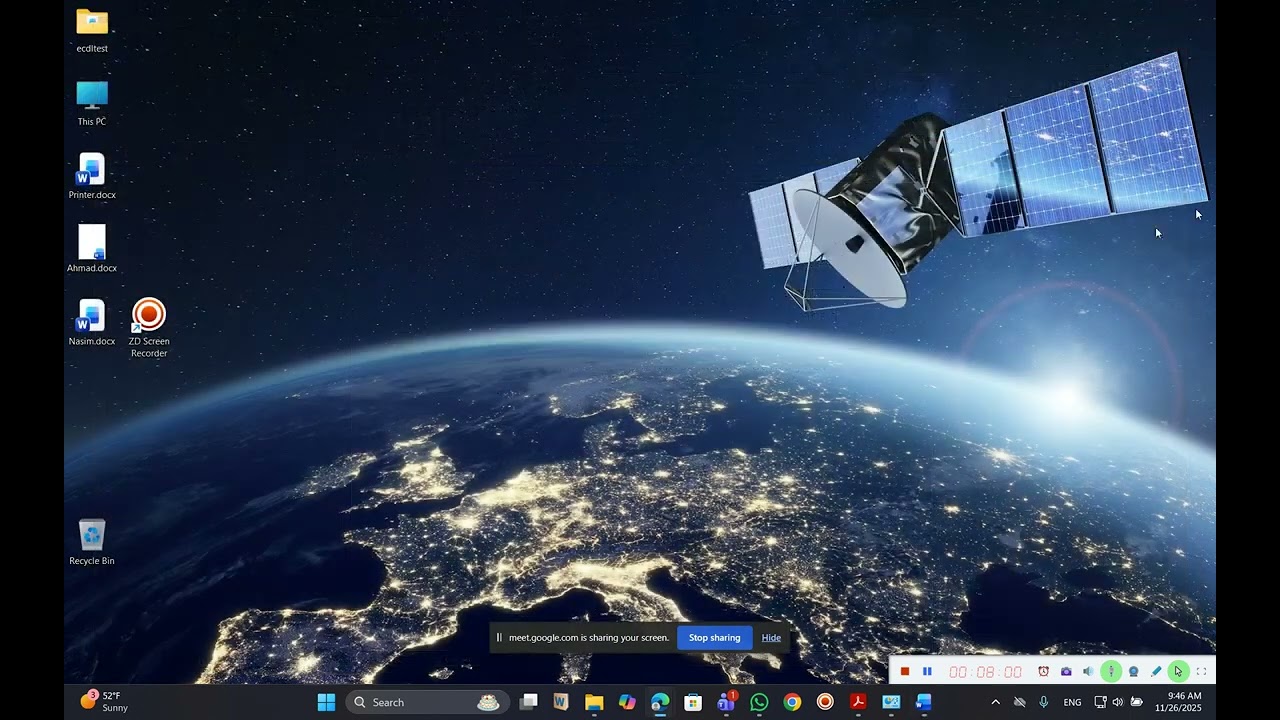Select the Printer.docx desktop file

92,176
